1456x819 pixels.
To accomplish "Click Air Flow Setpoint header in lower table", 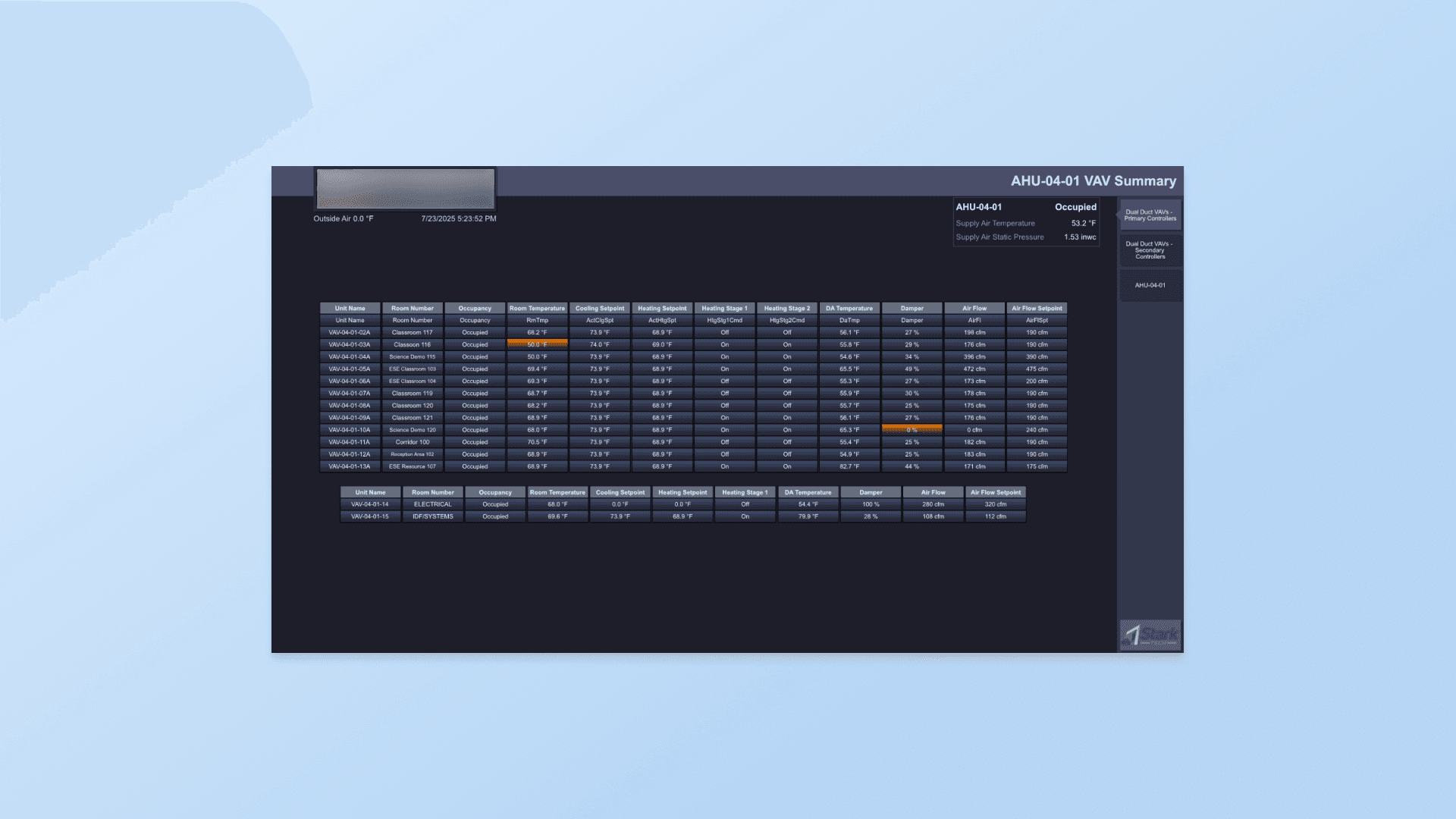I will [995, 492].
